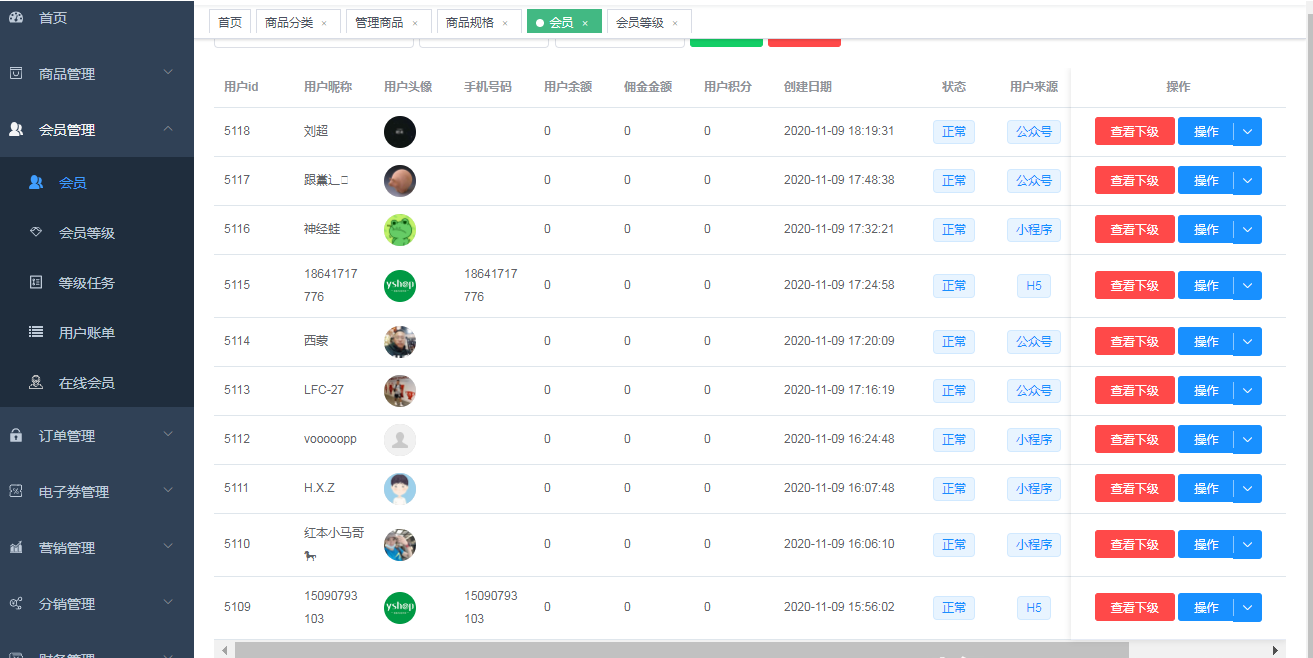The image size is (1313, 658).
Task: Click 操作 button for user 5115
Action: 1206,286
